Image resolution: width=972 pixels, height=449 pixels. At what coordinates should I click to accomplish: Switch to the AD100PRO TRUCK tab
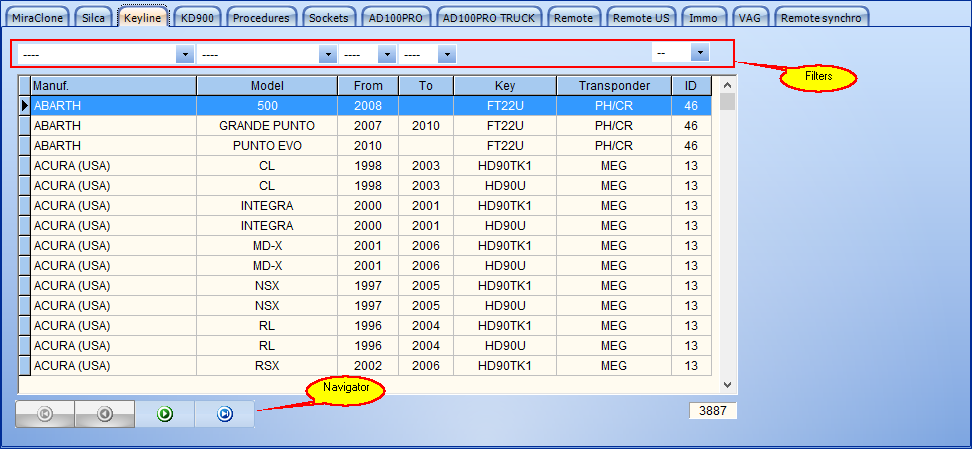489,18
